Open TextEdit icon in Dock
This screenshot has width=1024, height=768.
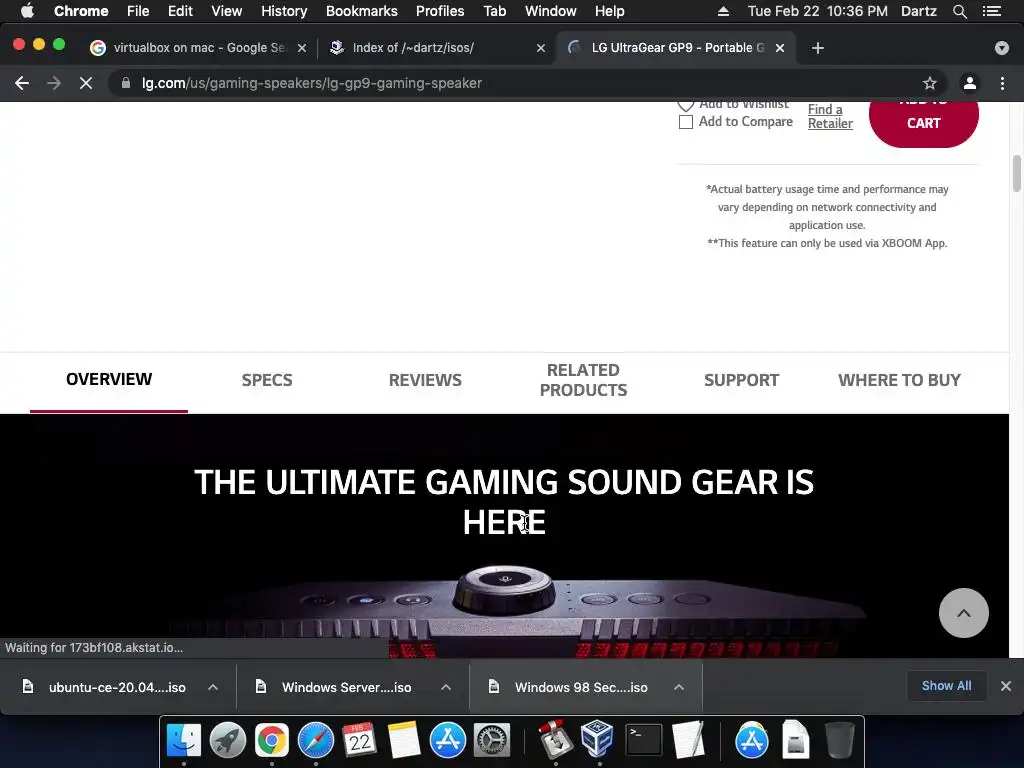688,740
